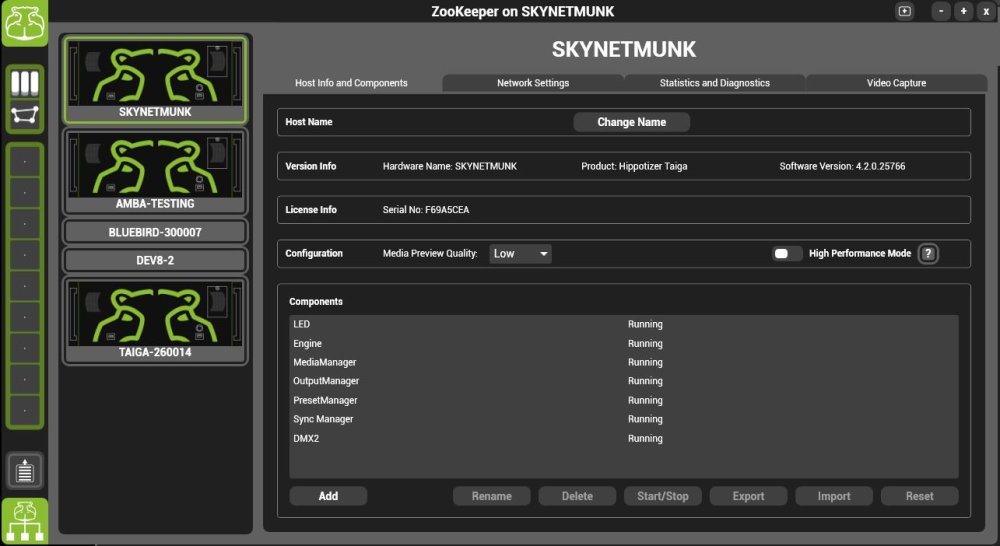
Task: Switch to Network Settings tab
Action: tap(533, 83)
